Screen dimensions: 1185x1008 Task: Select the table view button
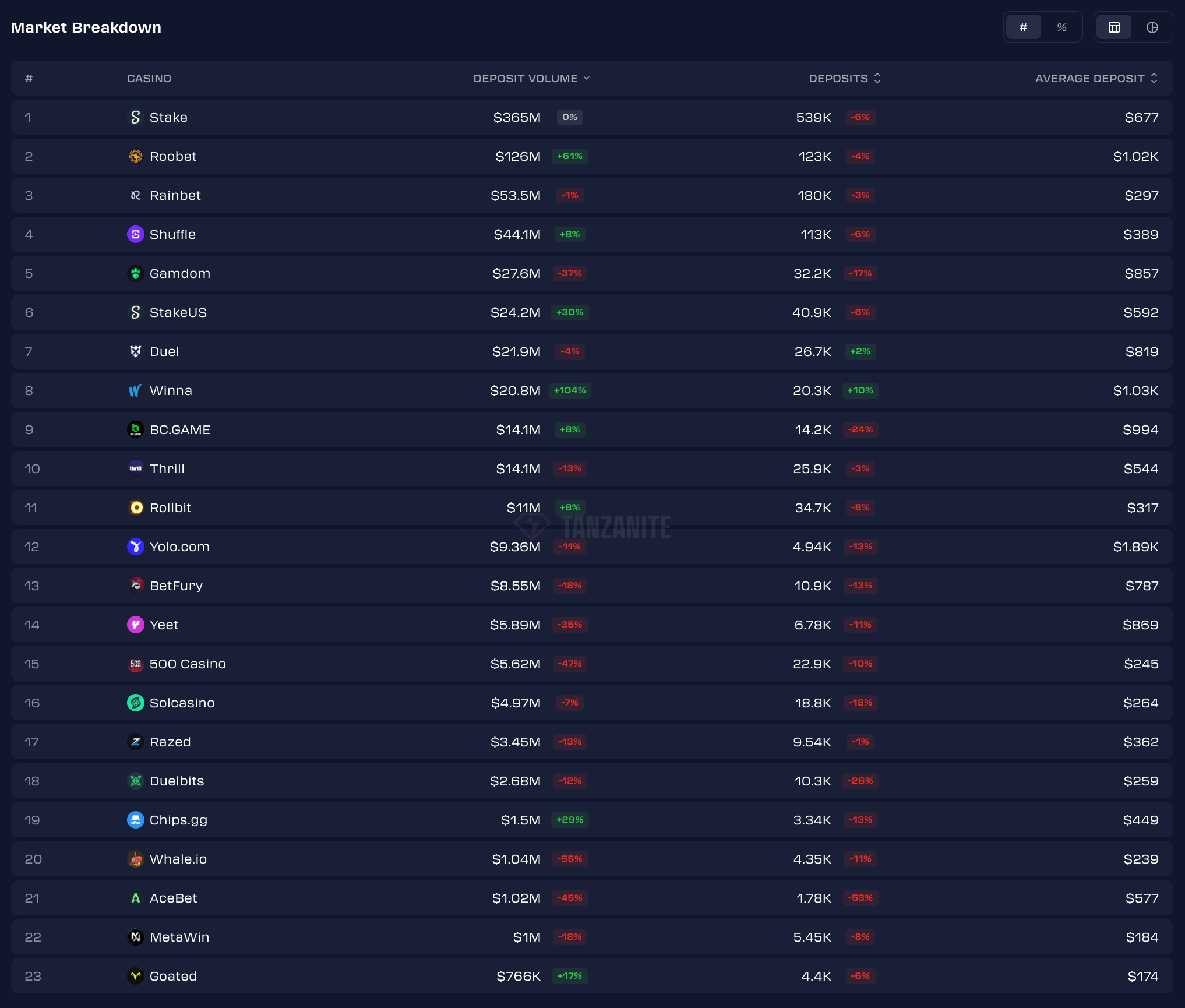(x=1114, y=27)
